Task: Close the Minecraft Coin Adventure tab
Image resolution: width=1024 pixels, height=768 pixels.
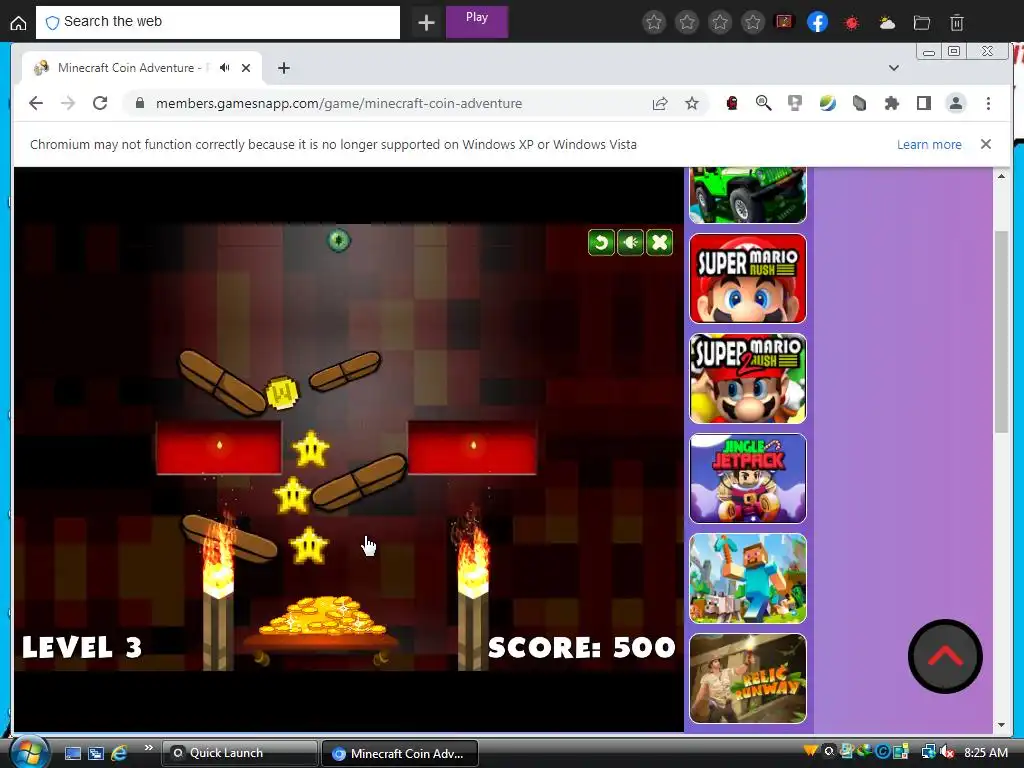Action: (246, 68)
